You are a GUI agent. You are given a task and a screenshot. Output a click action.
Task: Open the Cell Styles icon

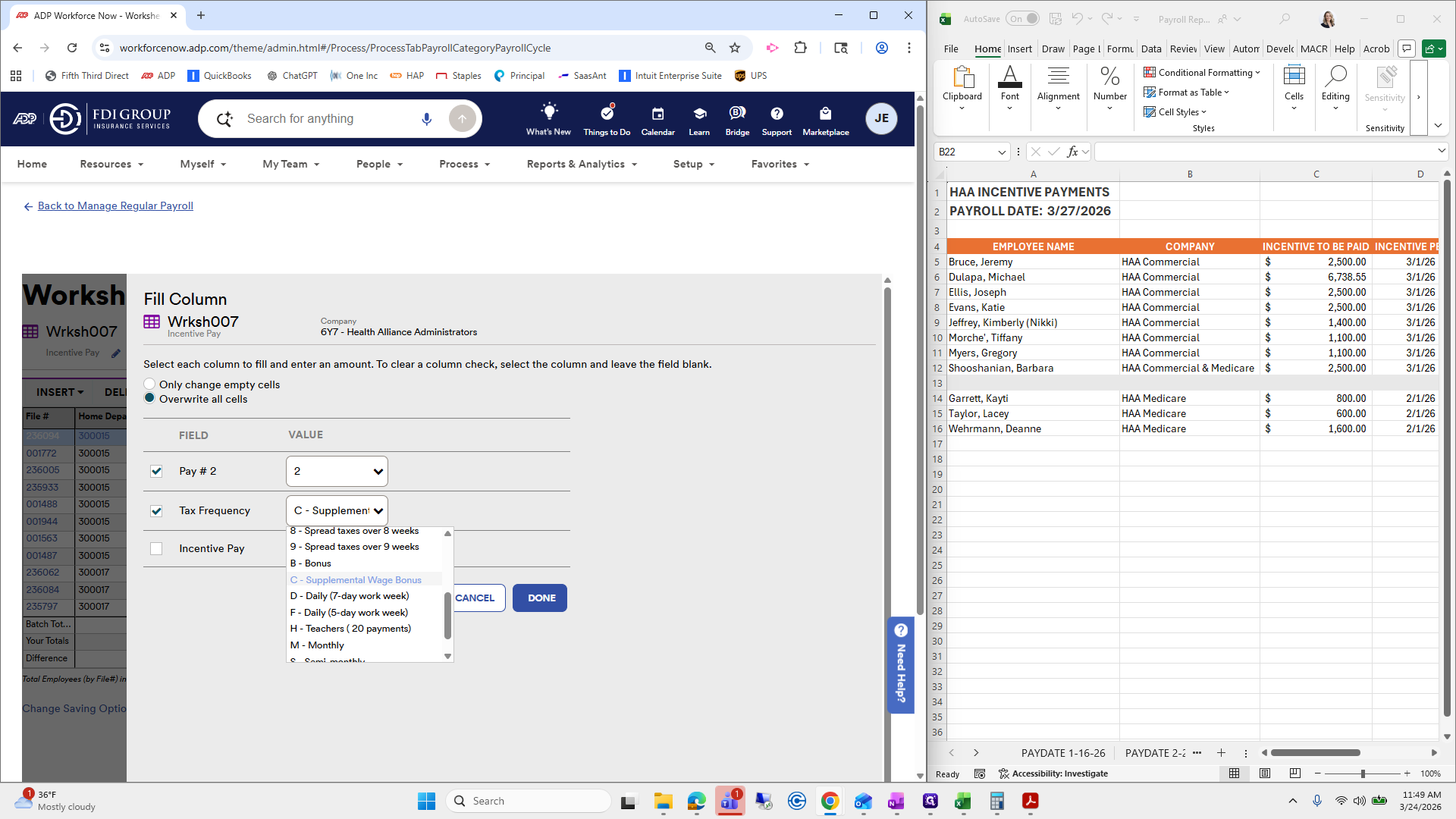coord(1175,111)
